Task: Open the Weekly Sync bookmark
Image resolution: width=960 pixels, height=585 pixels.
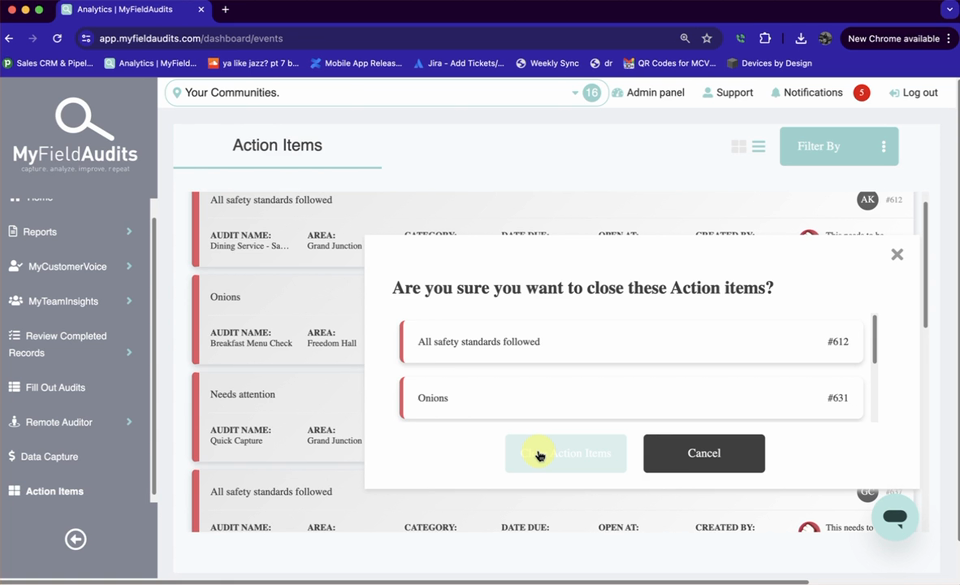Action: point(547,63)
